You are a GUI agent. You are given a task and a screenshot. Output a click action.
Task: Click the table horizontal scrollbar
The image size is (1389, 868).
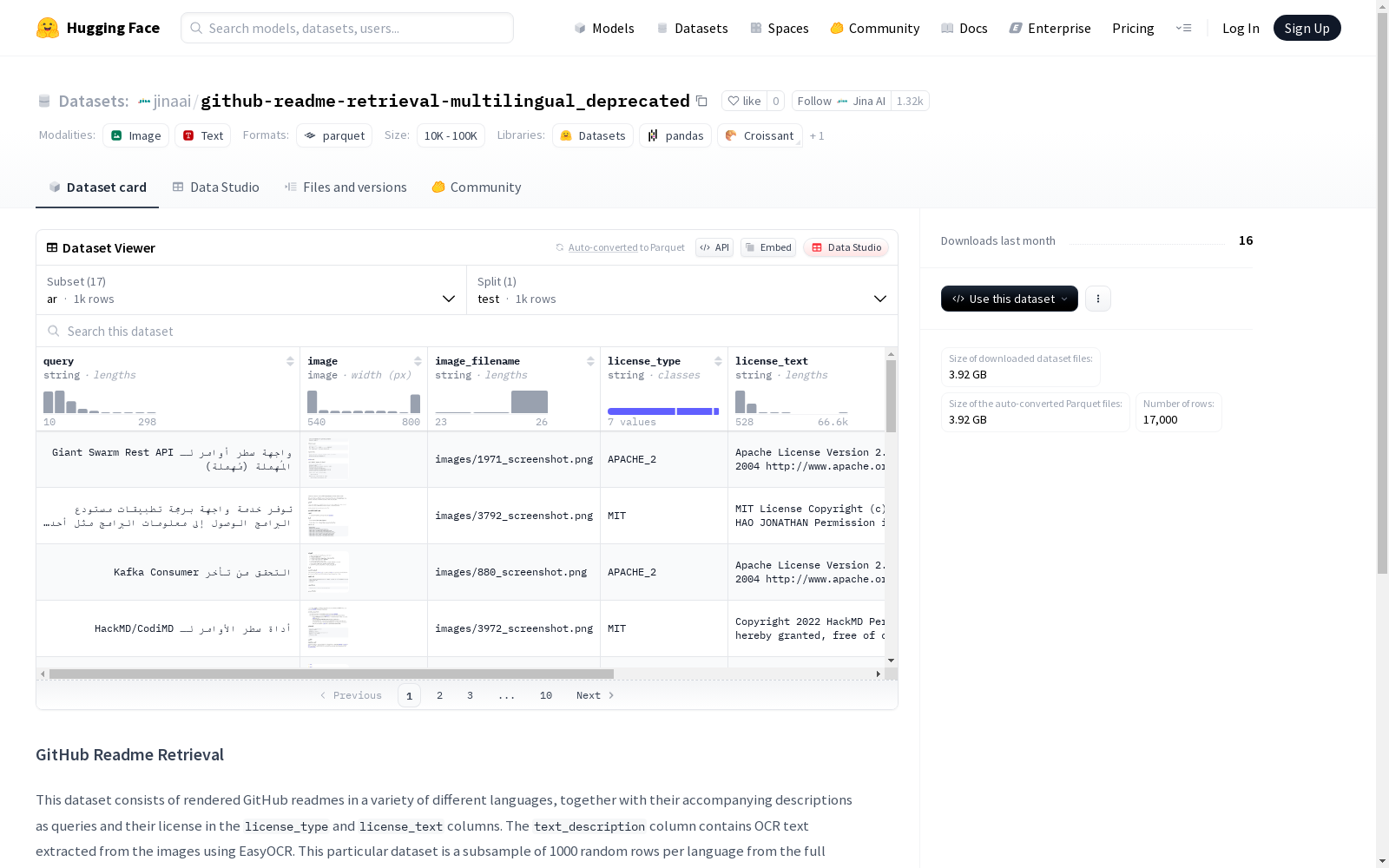(332, 674)
